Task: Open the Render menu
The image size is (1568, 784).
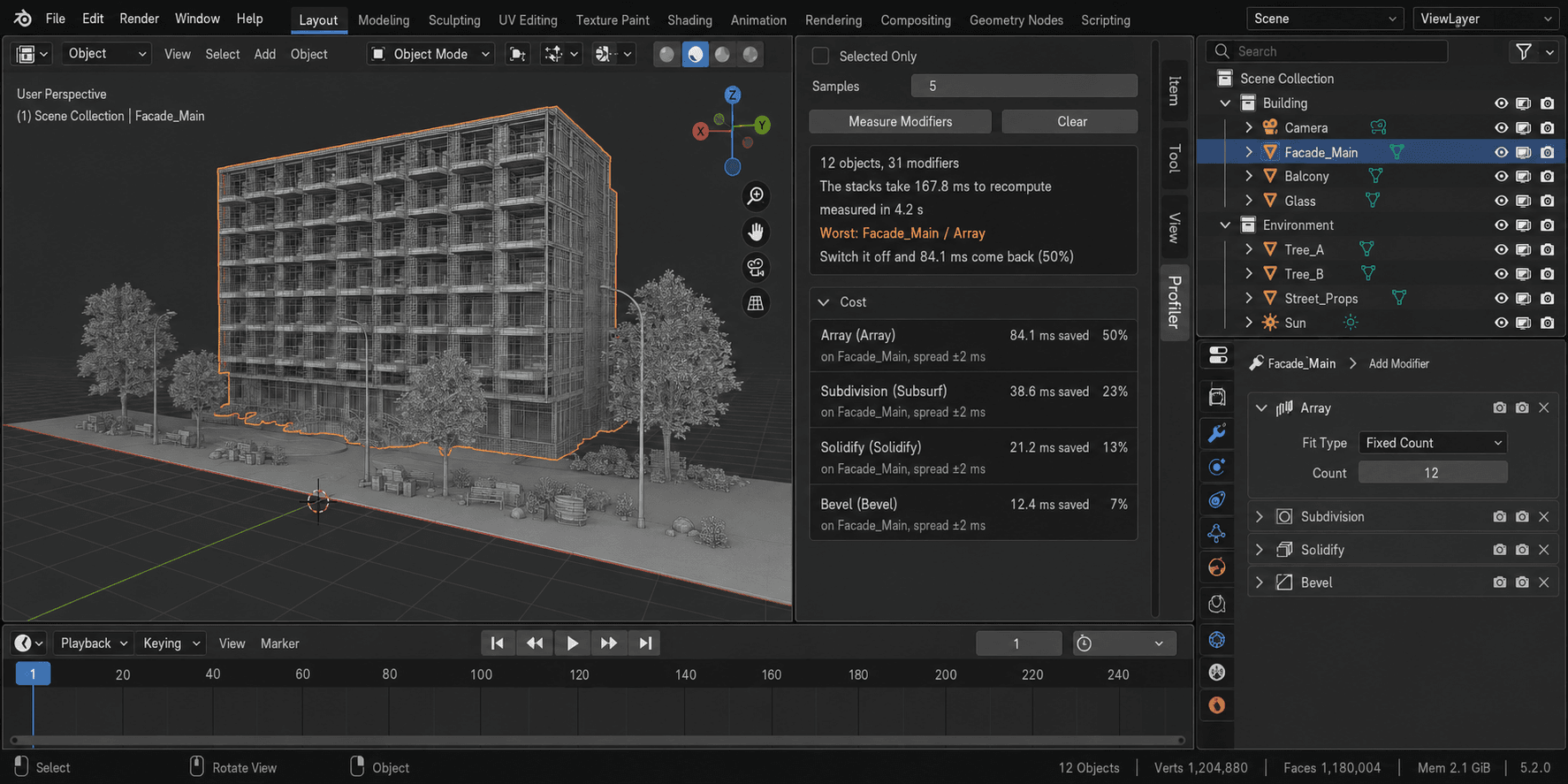Action: 140,19
